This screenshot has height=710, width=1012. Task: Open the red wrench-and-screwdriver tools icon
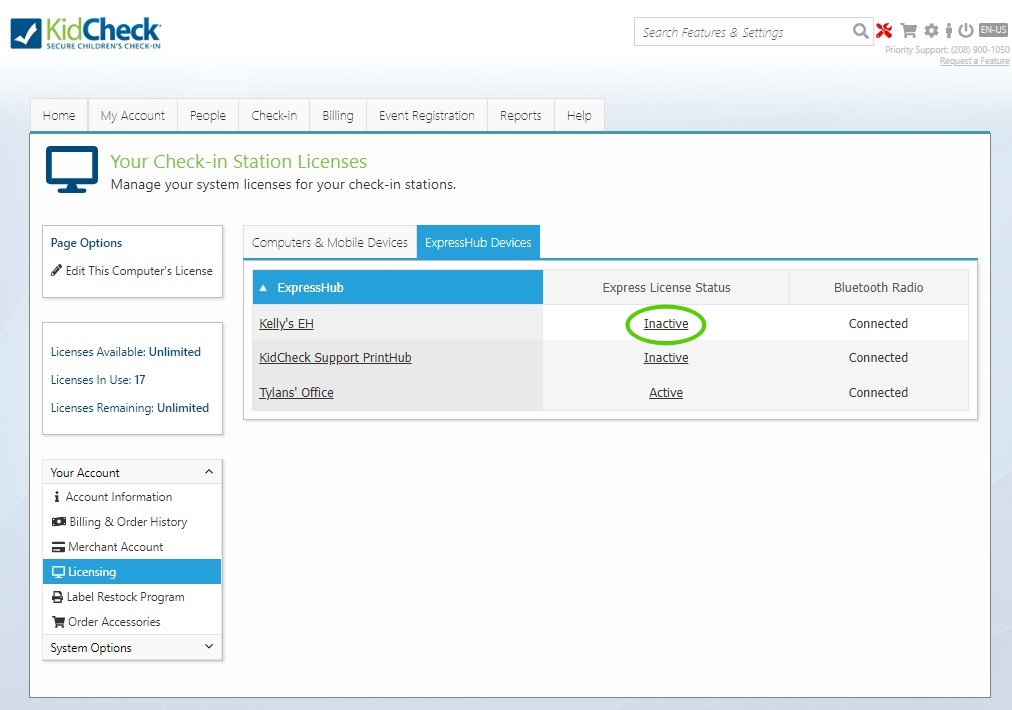tap(884, 30)
